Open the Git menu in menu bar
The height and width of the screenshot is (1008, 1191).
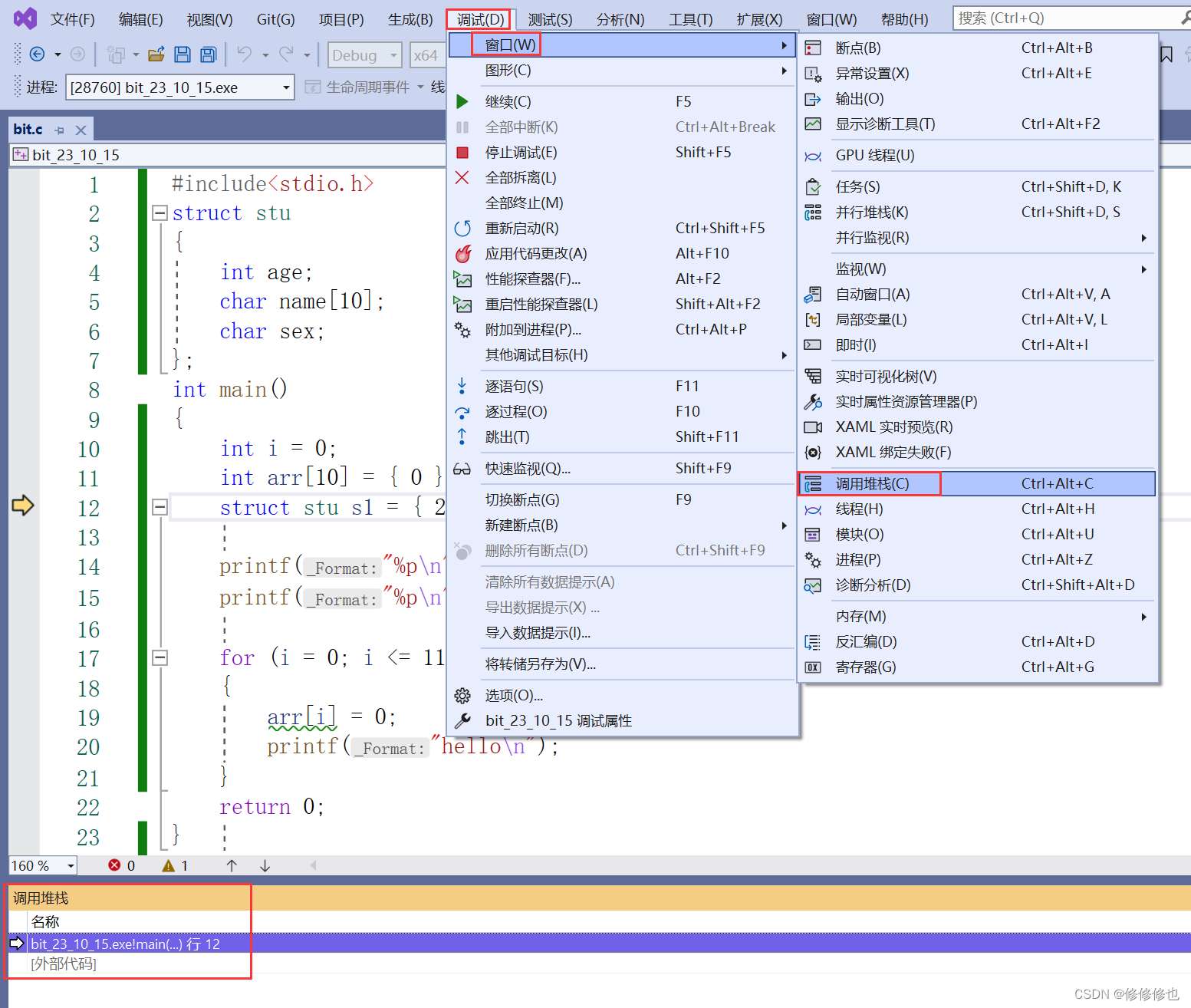[275, 19]
